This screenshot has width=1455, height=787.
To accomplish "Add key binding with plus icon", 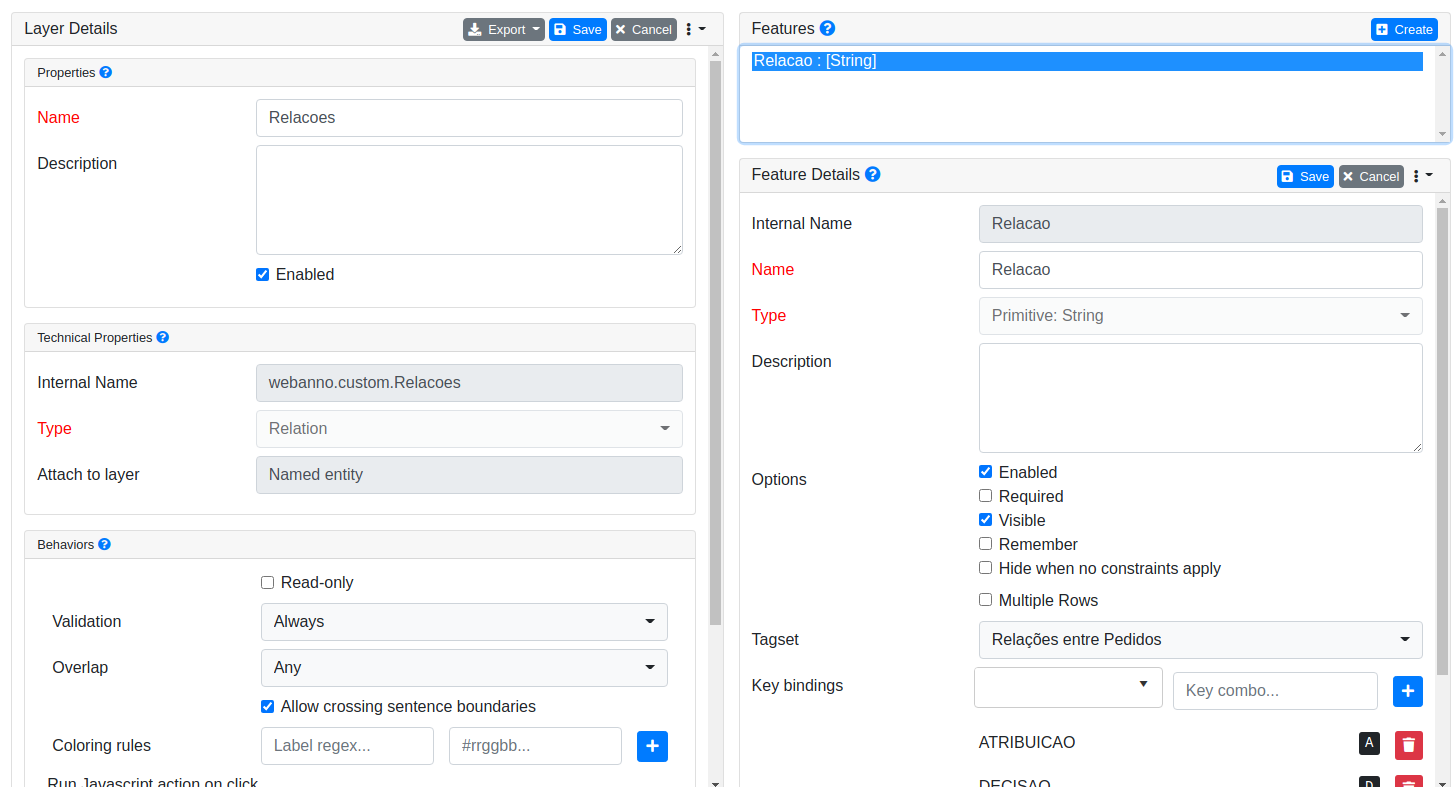I will pyautogui.click(x=1408, y=691).
